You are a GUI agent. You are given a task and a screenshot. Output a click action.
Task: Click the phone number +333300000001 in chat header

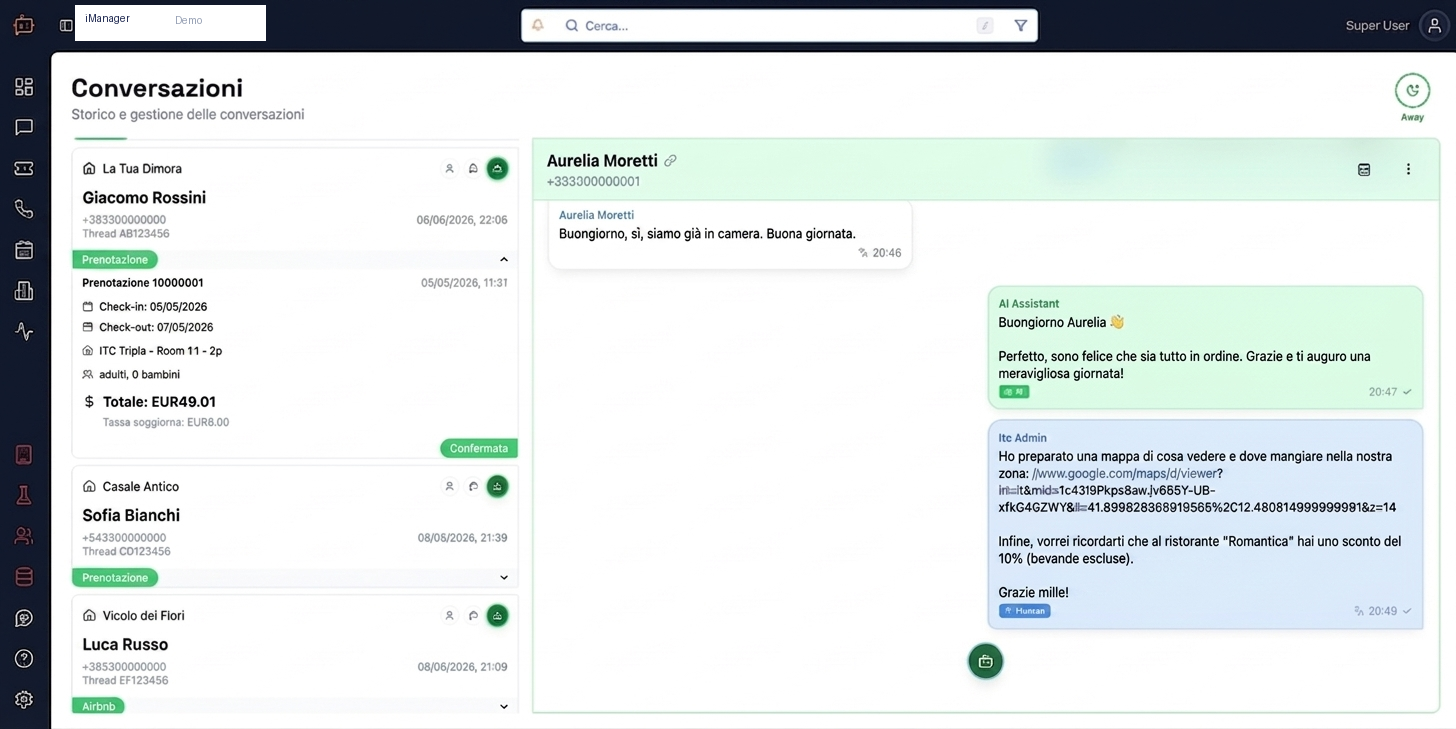pyautogui.click(x=593, y=182)
